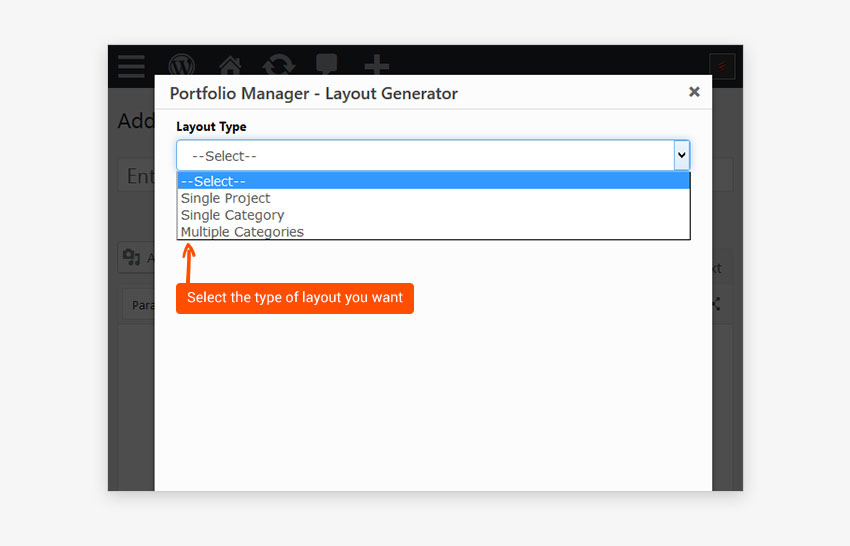Click the updates refresh icon
Viewport: 850px width, 546px height.
click(278, 66)
